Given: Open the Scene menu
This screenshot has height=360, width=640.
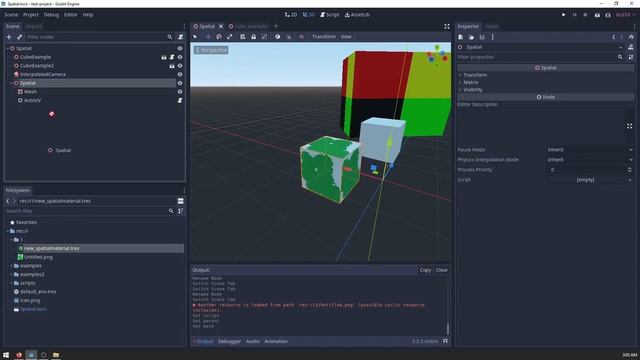Looking at the screenshot, I should click(x=11, y=15).
